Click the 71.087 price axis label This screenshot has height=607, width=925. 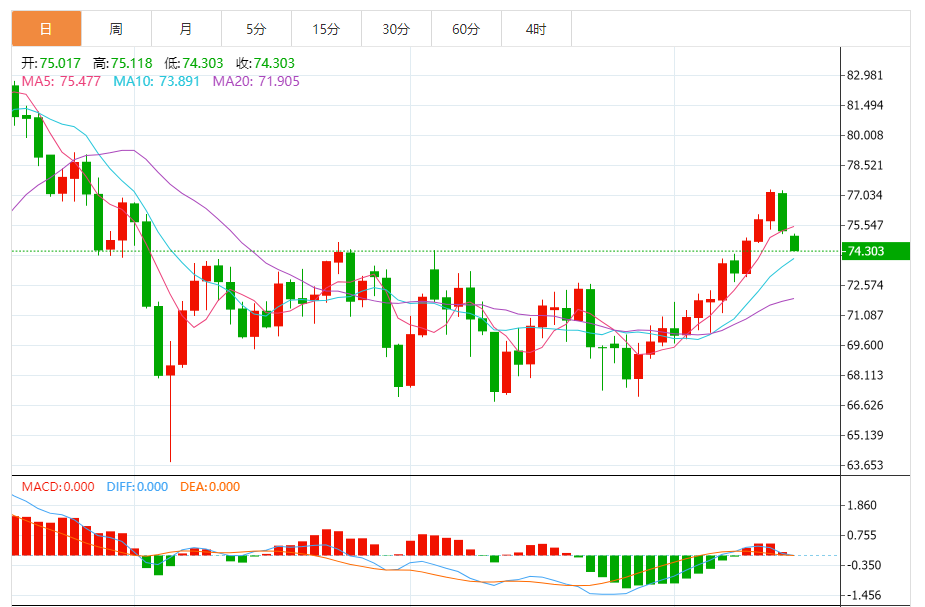(x=865, y=316)
